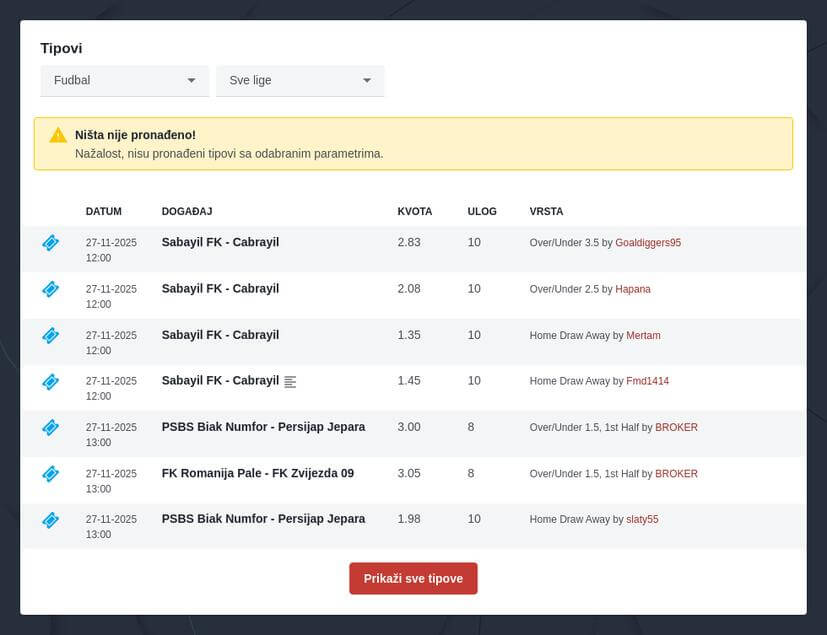This screenshot has height=635, width=827.
Task: Visit the Hapana author link
Action: click(632, 289)
